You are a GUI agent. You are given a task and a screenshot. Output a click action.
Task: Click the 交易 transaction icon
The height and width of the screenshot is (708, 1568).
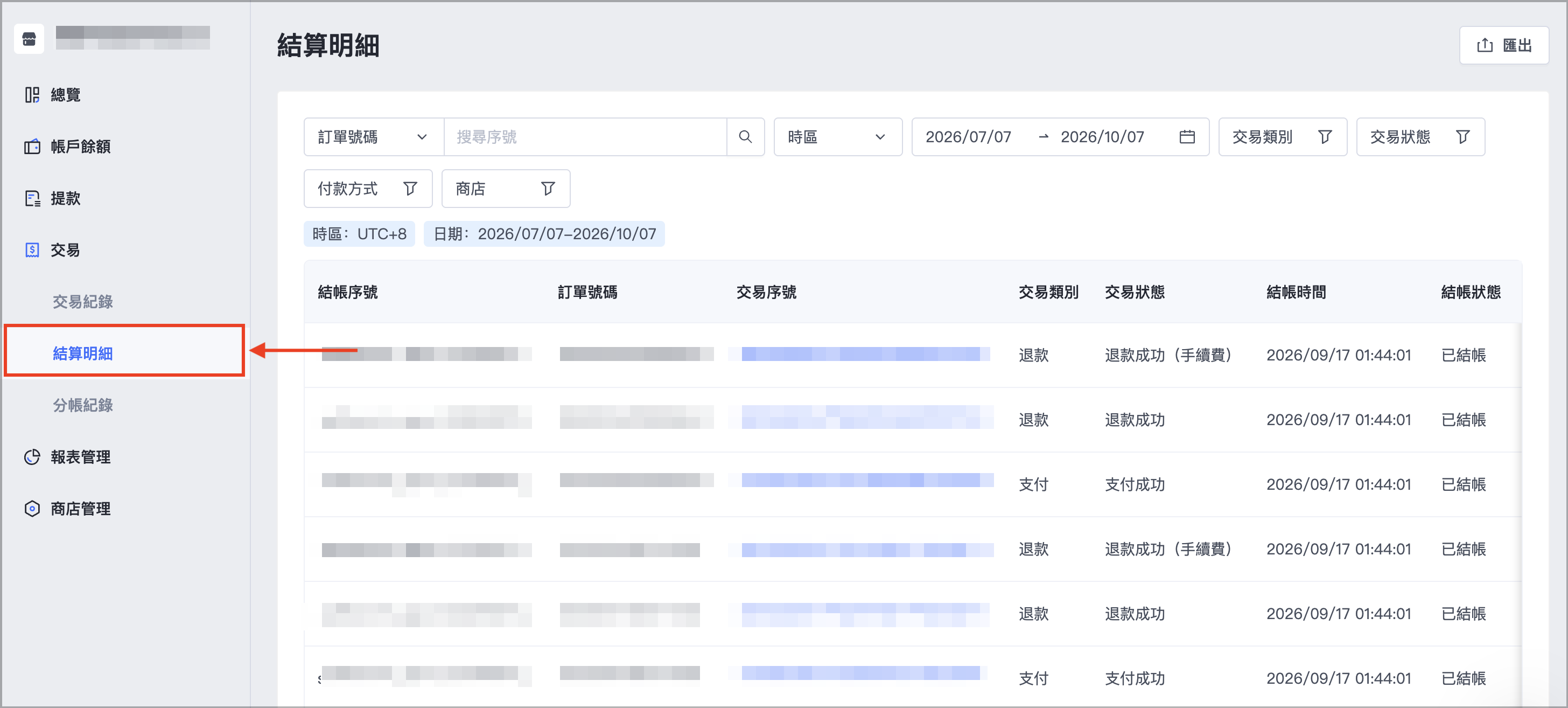(x=32, y=251)
